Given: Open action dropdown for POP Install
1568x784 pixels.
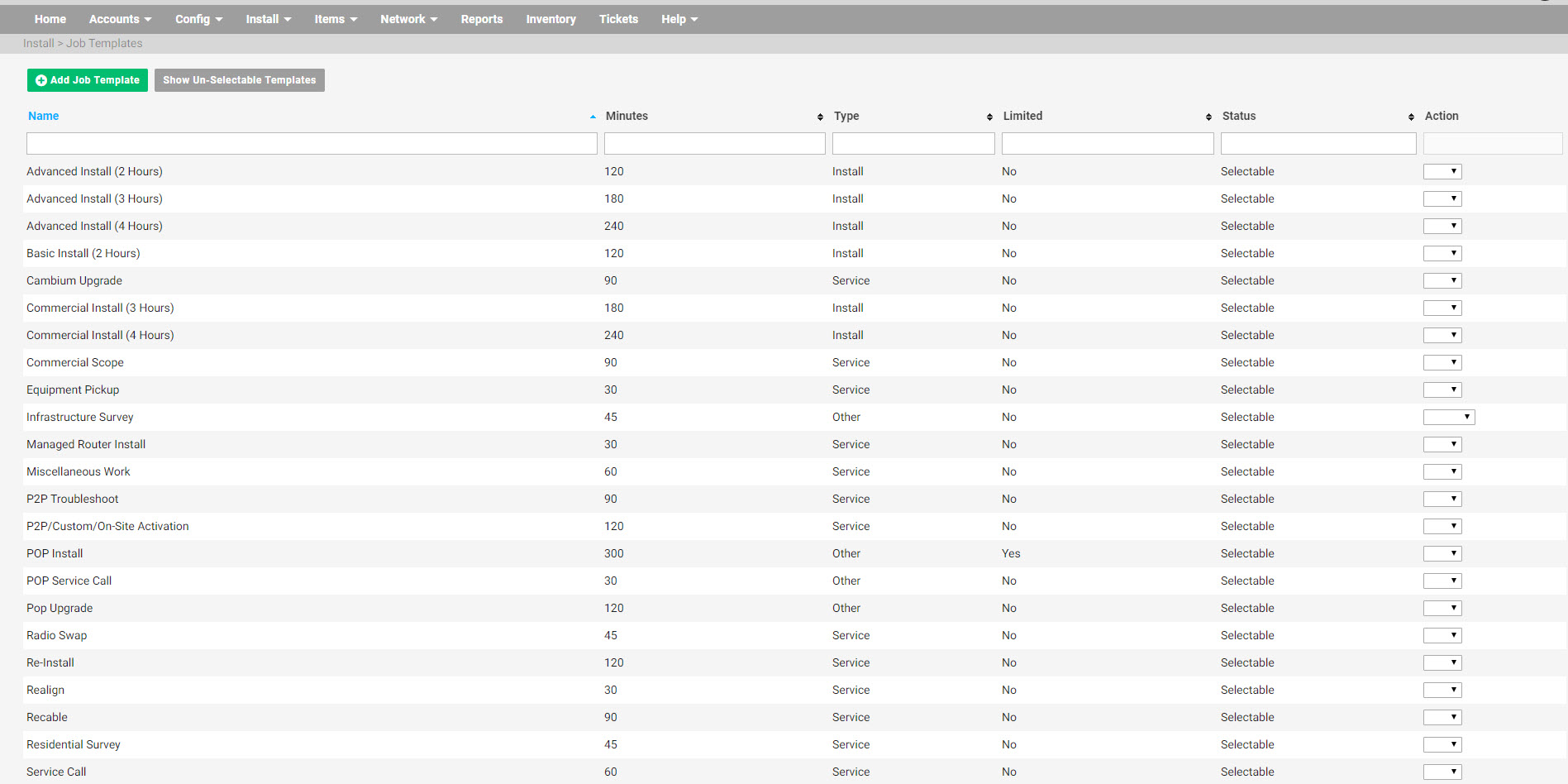Looking at the screenshot, I should click(1442, 553).
